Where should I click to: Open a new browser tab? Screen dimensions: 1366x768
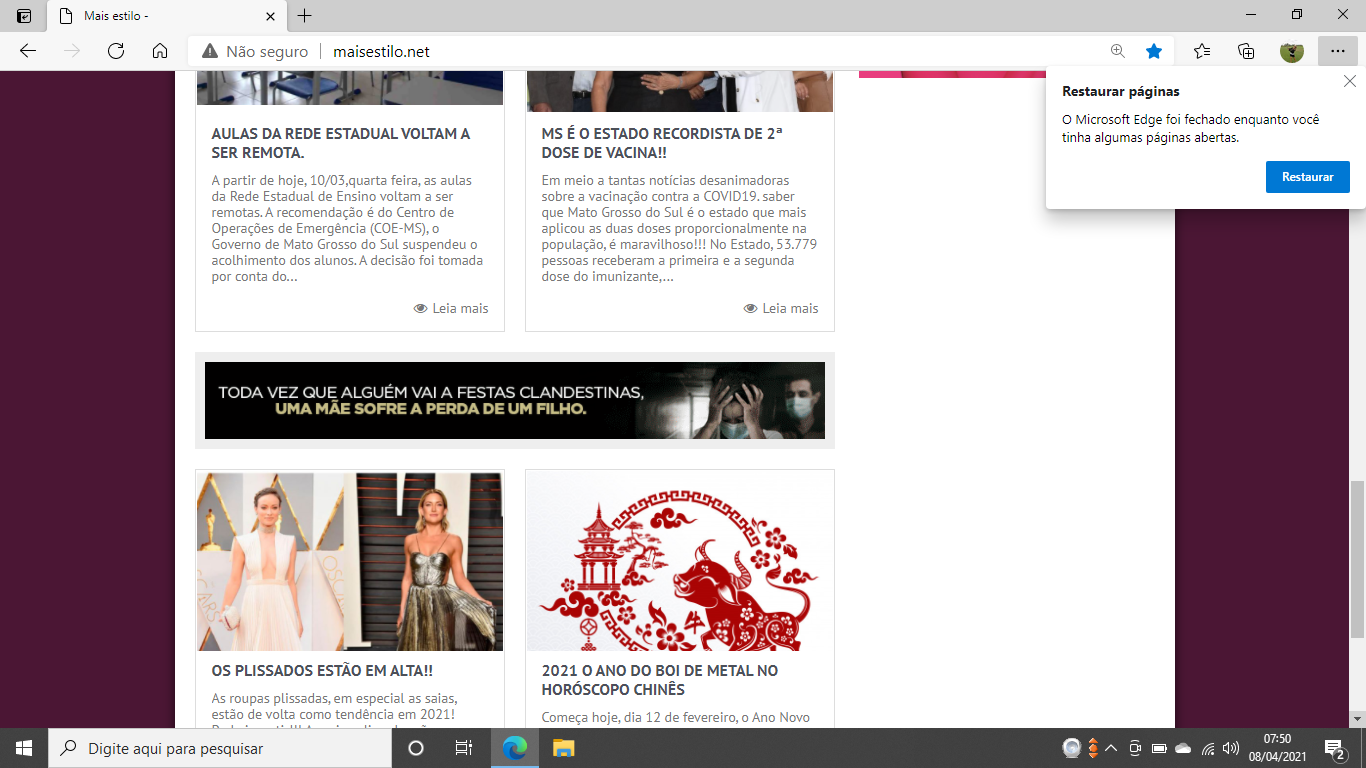click(x=305, y=16)
